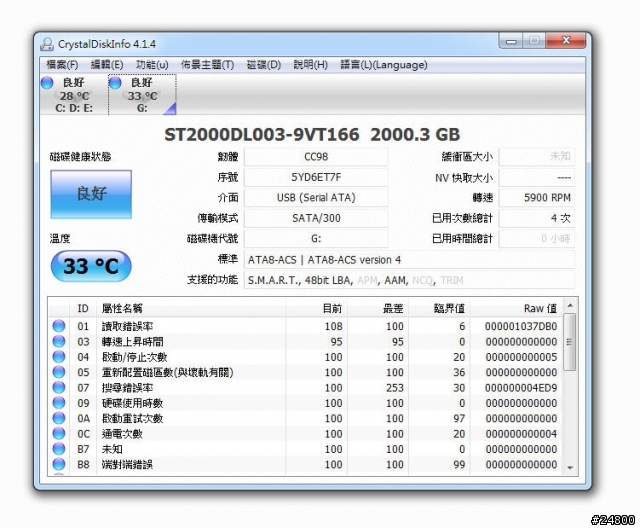Click raw value 000000000004
640x528 pixels.
(521, 434)
